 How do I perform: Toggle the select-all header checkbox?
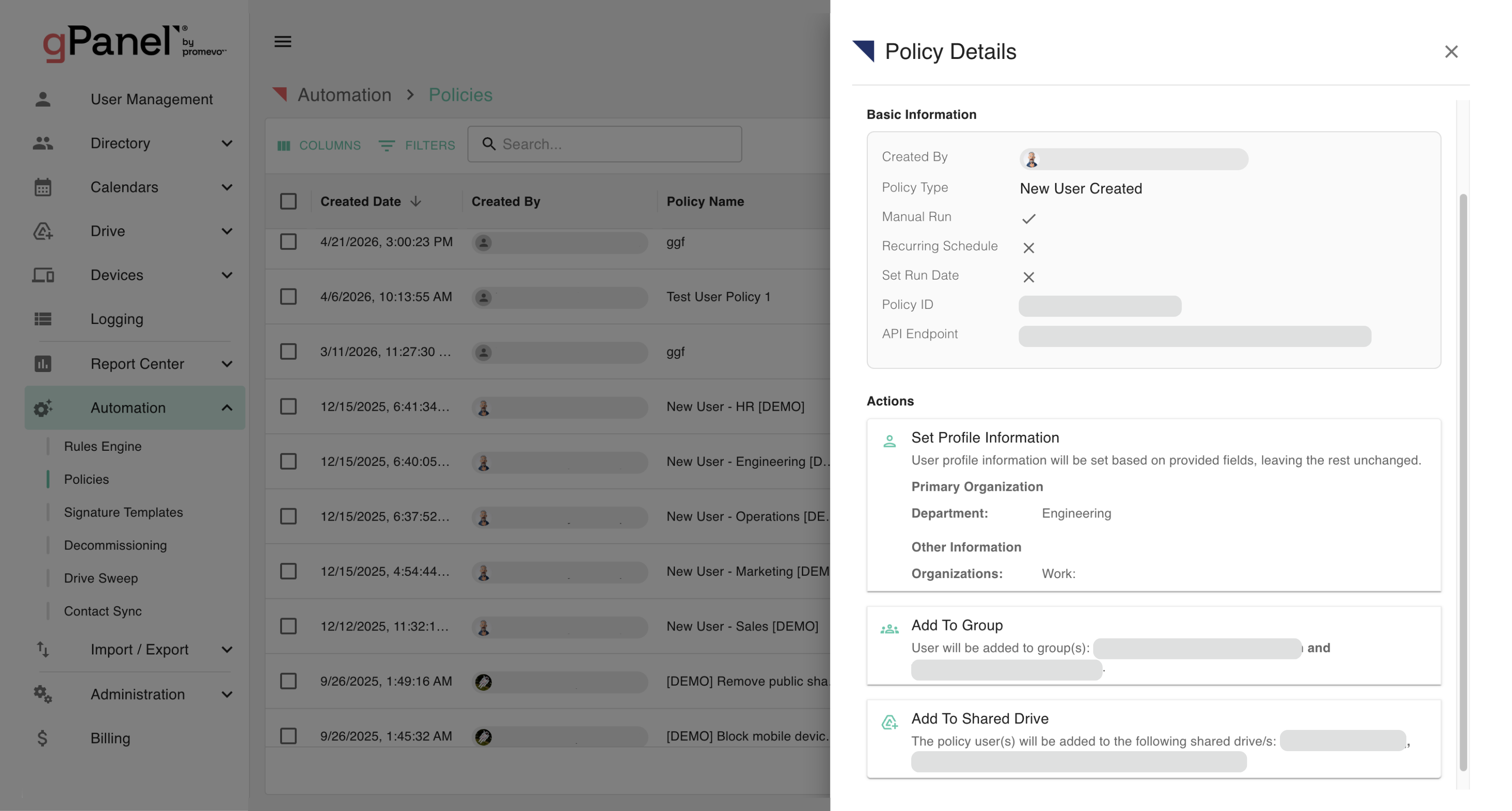[x=288, y=201]
